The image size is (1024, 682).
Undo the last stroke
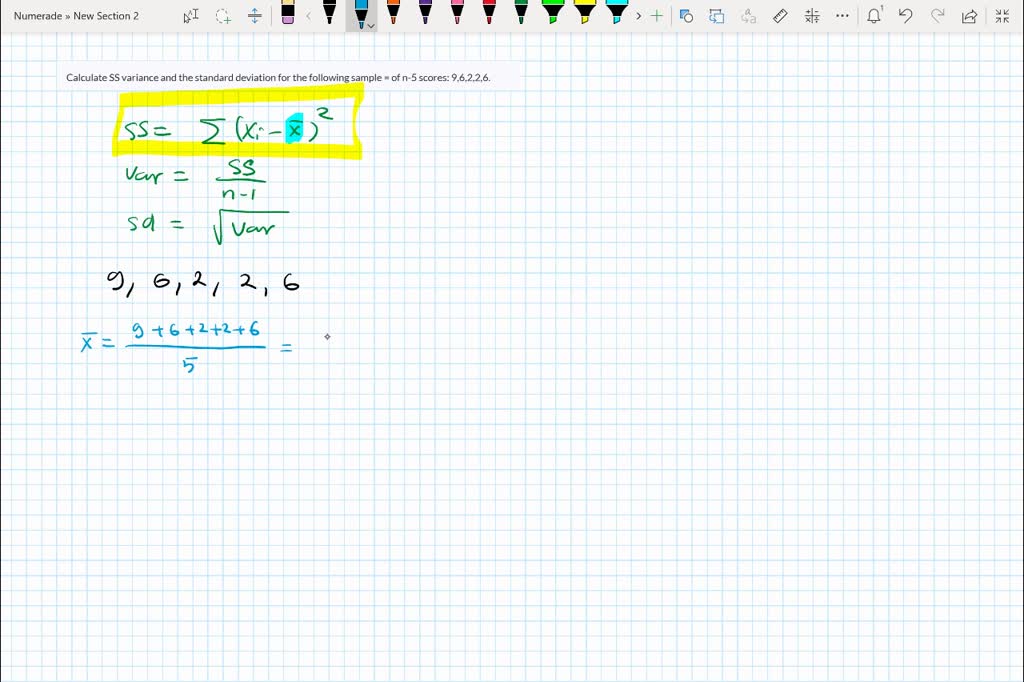pyautogui.click(x=903, y=15)
